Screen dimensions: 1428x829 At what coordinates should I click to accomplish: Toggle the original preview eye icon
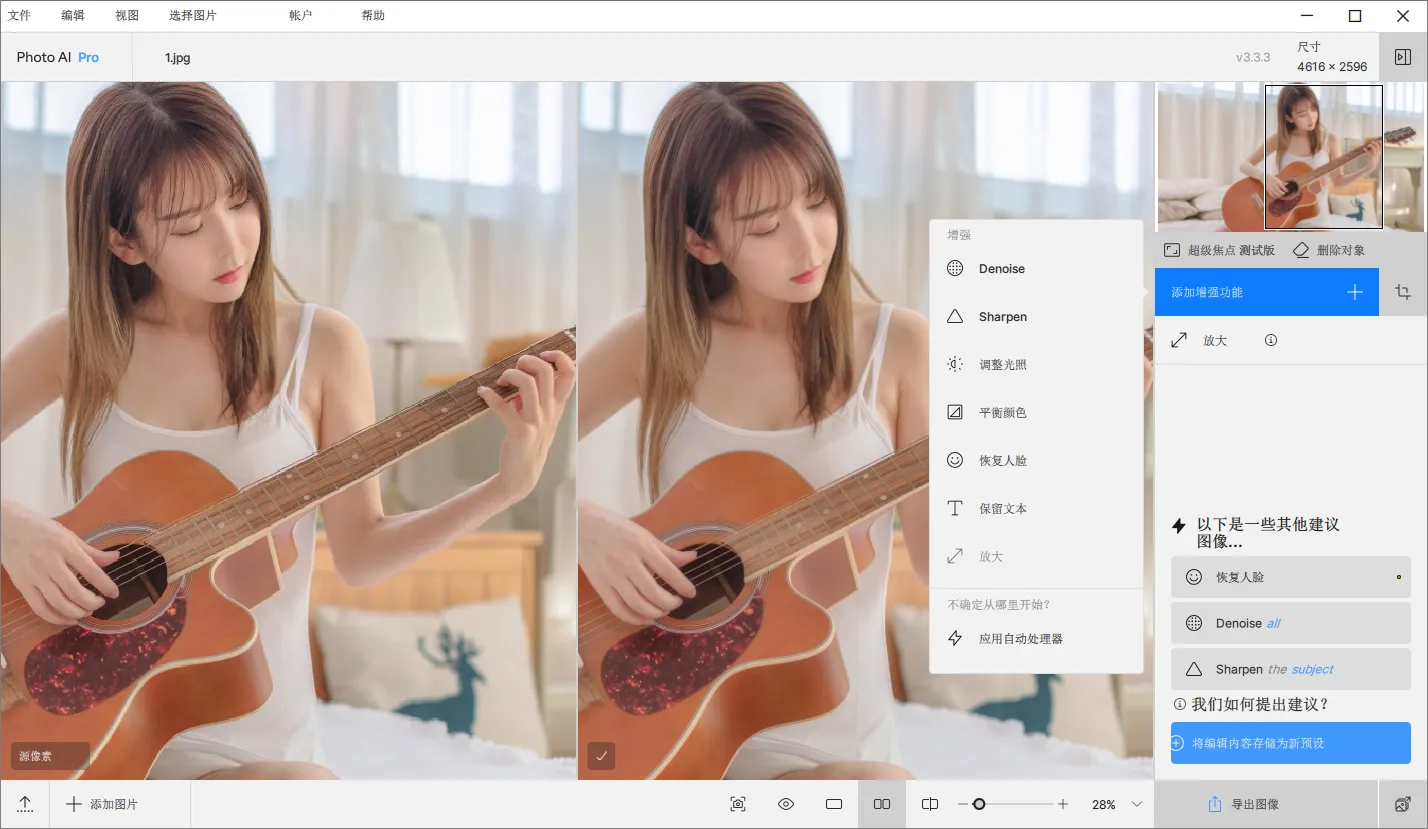pos(786,804)
